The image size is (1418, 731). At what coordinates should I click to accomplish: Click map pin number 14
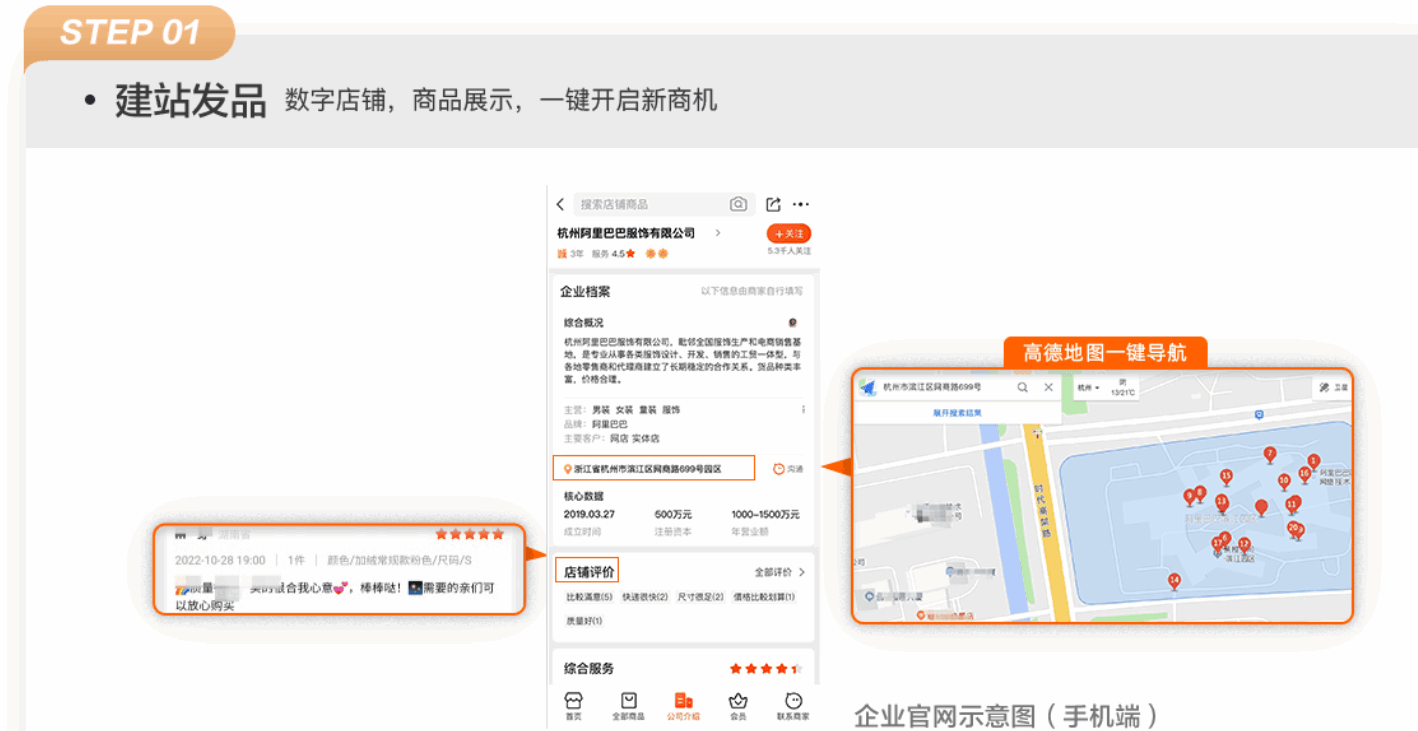[x=1174, y=582]
